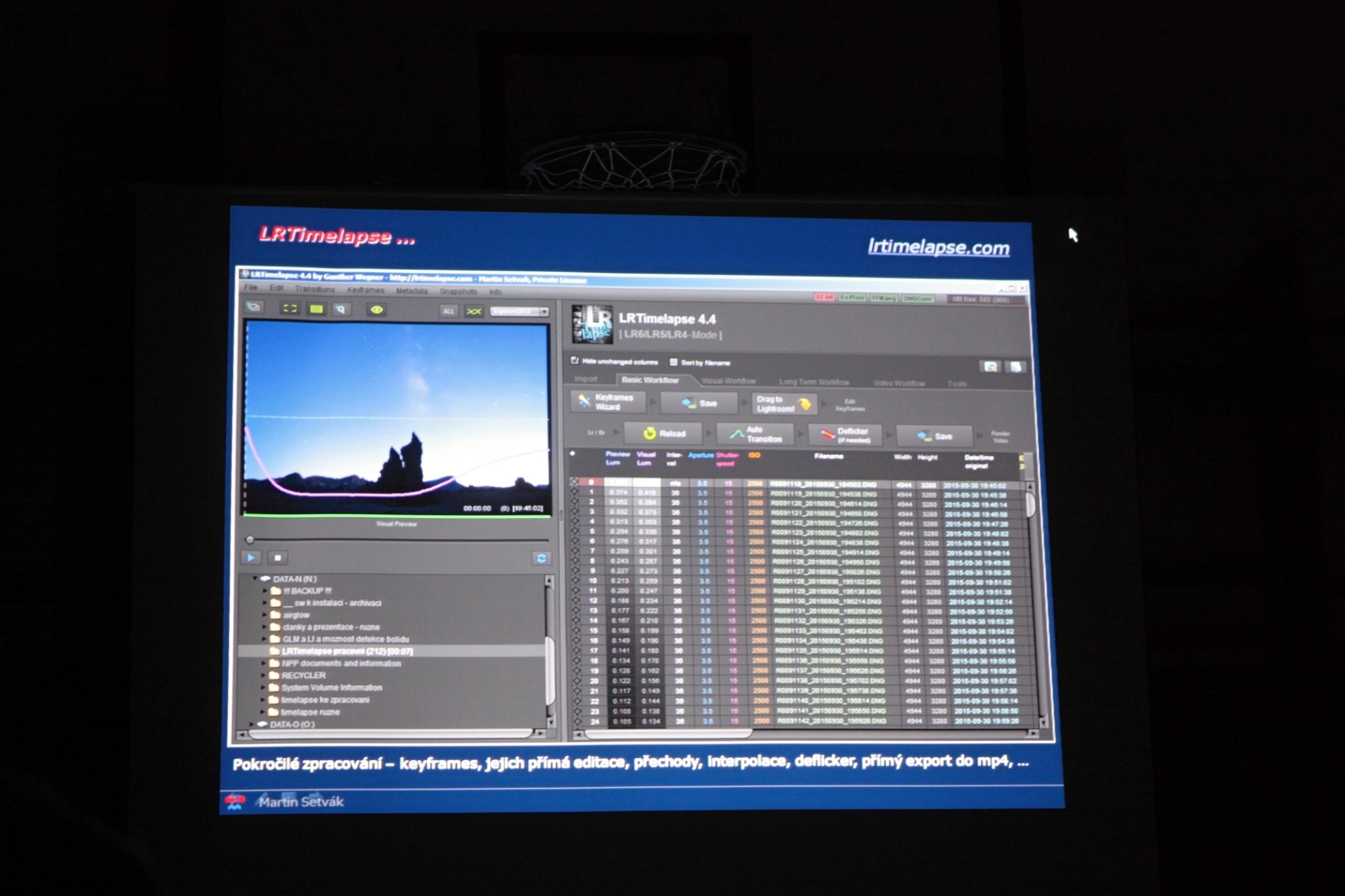Viewport: 1345px width, 896px height.
Task: Switch to the Video Workflow tab
Action: coord(899,383)
